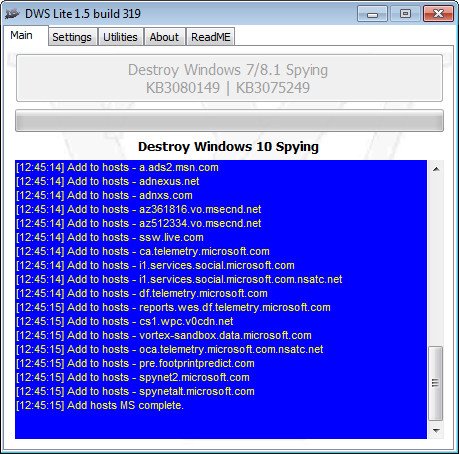This screenshot has width=459, height=454.
Task: Minimize the DWS Lite window
Action: pos(372,14)
